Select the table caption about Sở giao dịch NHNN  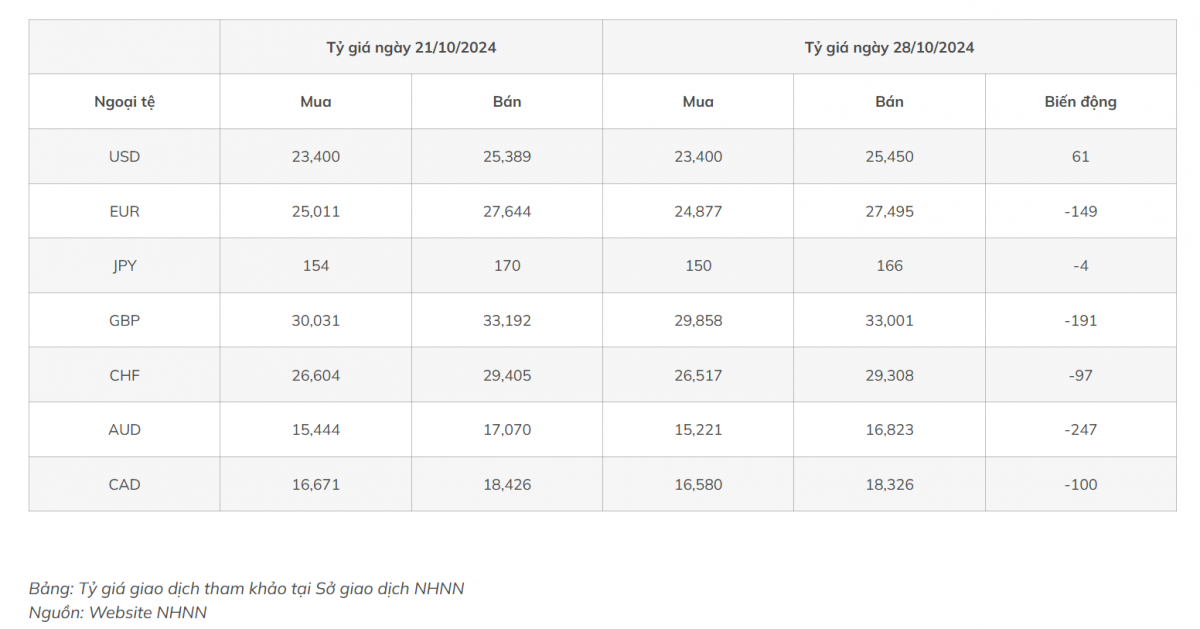click(x=247, y=588)
